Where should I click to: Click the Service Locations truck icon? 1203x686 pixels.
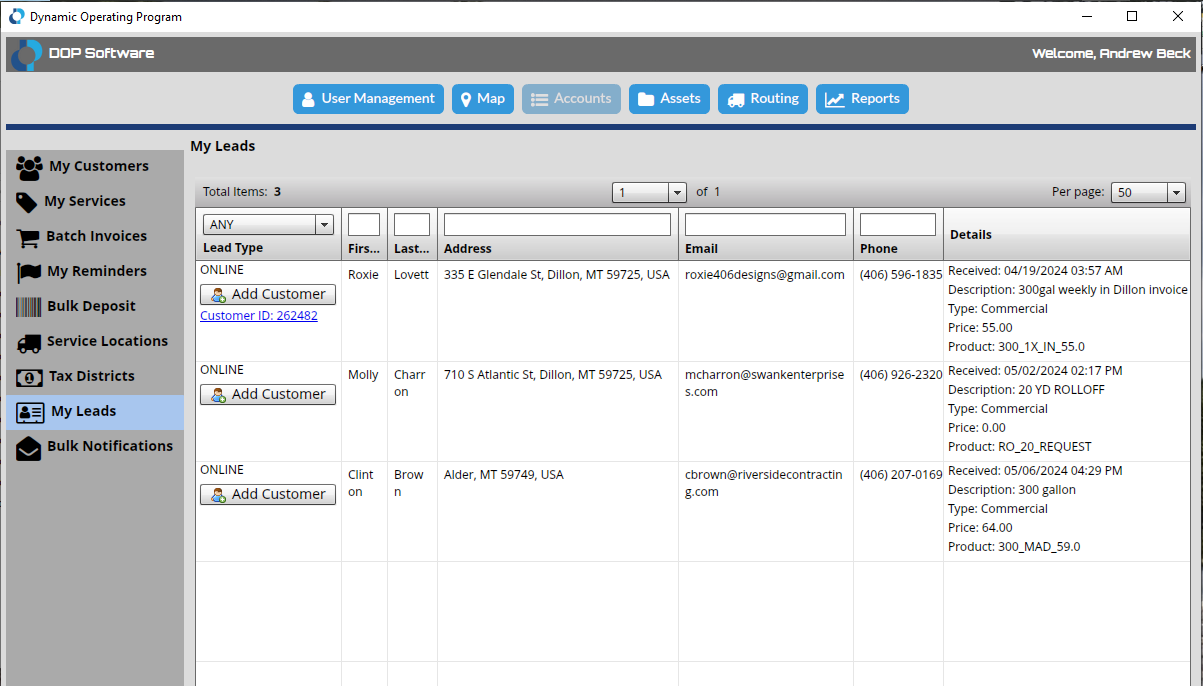[29, 342]
